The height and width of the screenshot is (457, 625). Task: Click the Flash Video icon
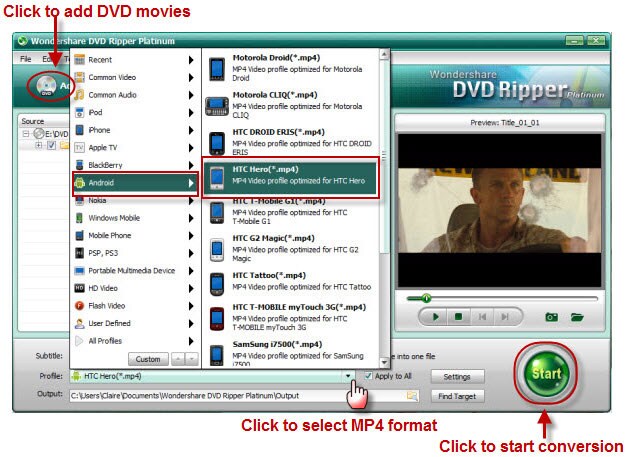[x=79, y=306]
